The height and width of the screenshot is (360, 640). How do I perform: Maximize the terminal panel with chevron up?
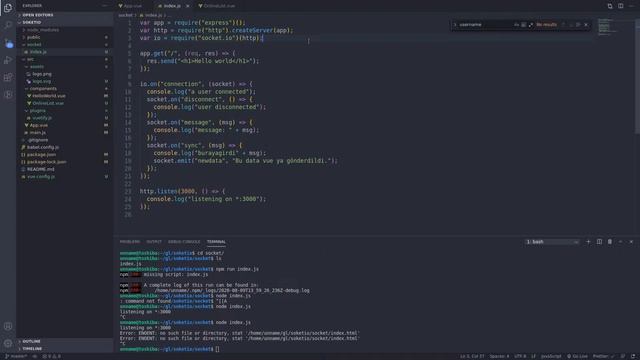point(620,242)
